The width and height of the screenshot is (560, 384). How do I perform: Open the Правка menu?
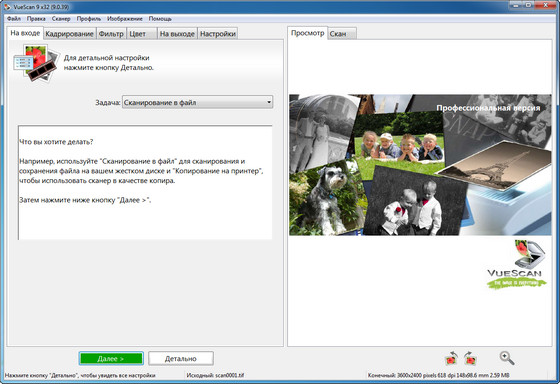36,19
